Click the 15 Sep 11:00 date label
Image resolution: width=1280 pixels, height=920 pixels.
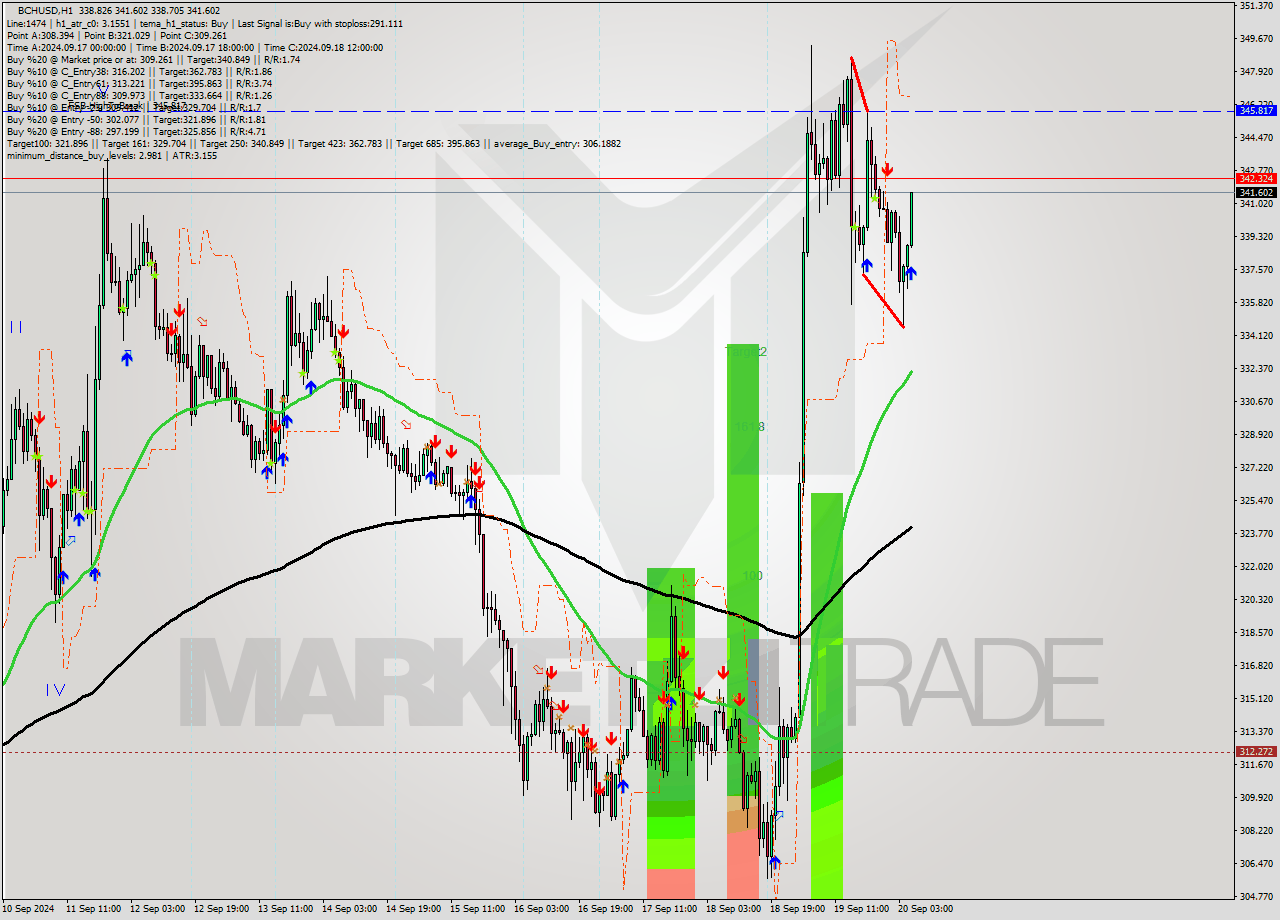tap(477, 909)
